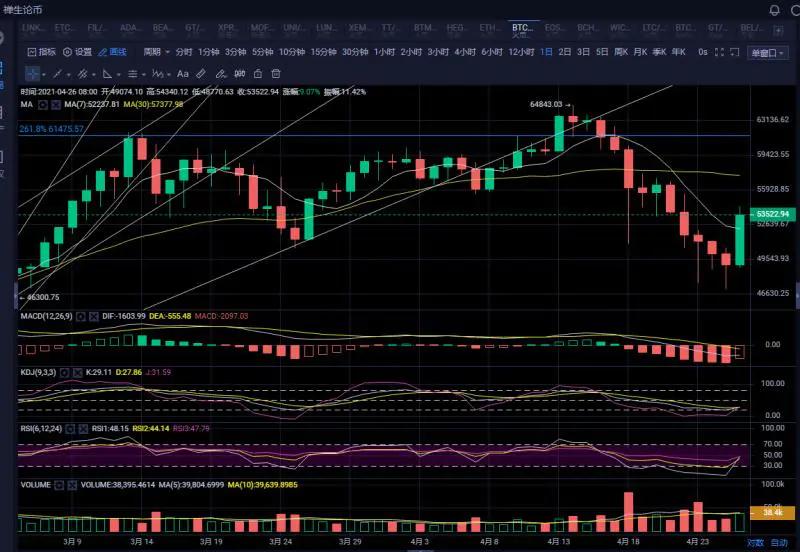Select the ruler measure tool
Image resolution: width=800 pixels, height=552 pixels.
click(x=201, y=74)
